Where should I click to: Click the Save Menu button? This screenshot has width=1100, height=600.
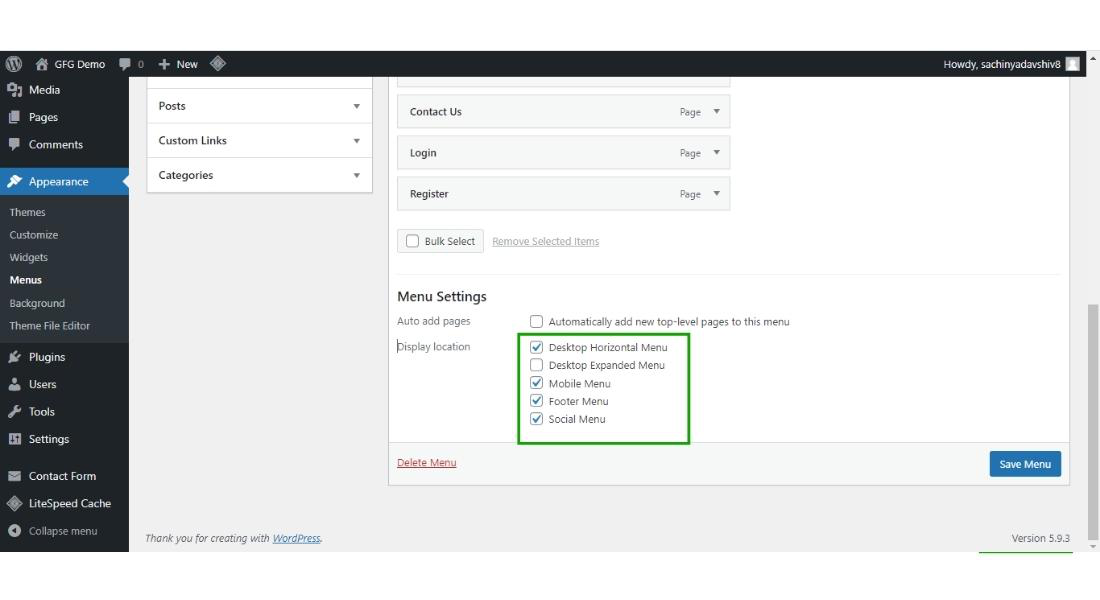click(x=1025, y=464)
